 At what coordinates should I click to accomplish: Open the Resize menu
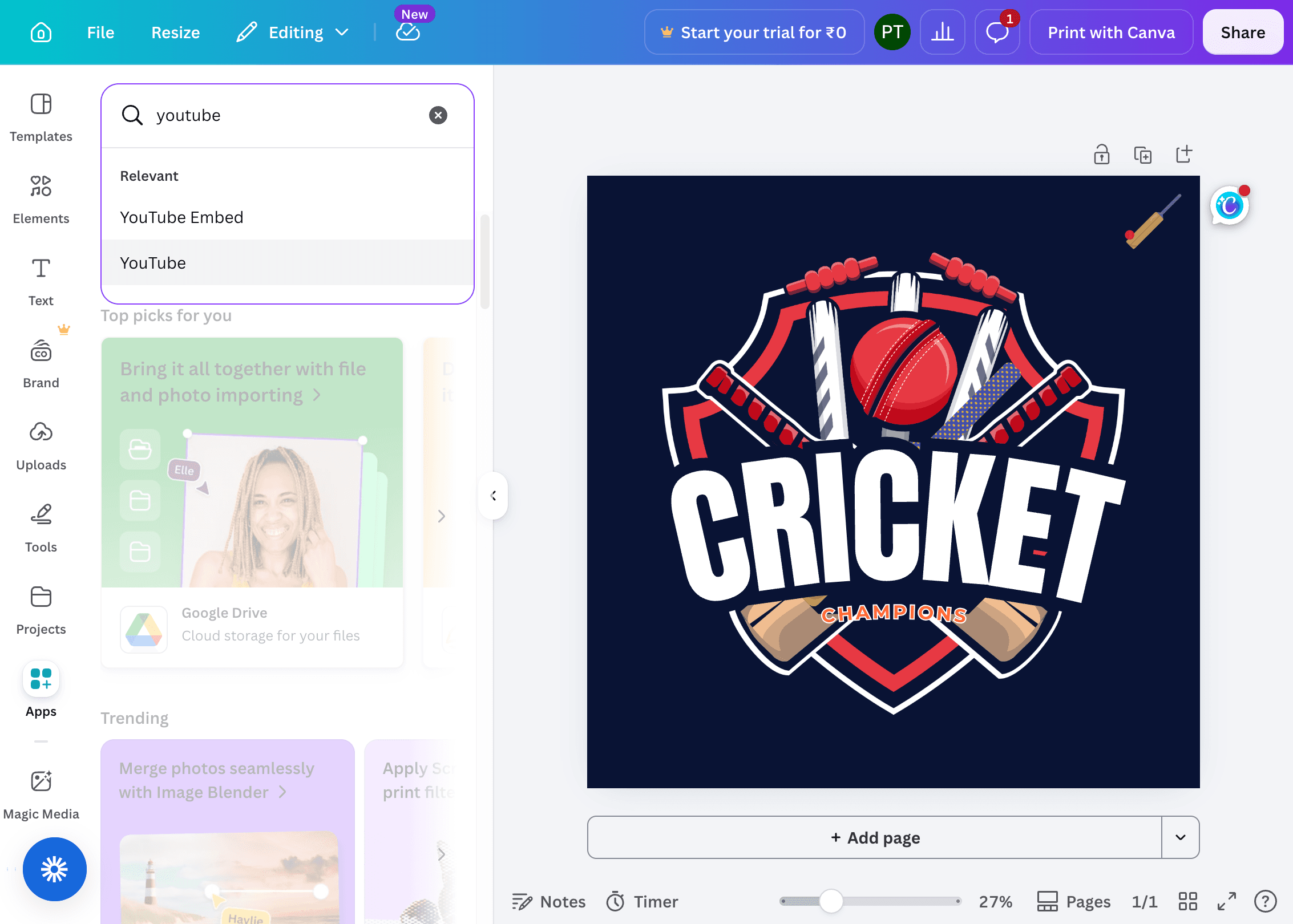tap(176, 33)
